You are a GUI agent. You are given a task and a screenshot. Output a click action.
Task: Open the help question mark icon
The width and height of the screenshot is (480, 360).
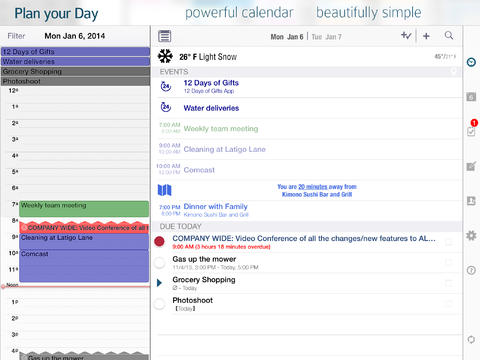click(471, 270)
